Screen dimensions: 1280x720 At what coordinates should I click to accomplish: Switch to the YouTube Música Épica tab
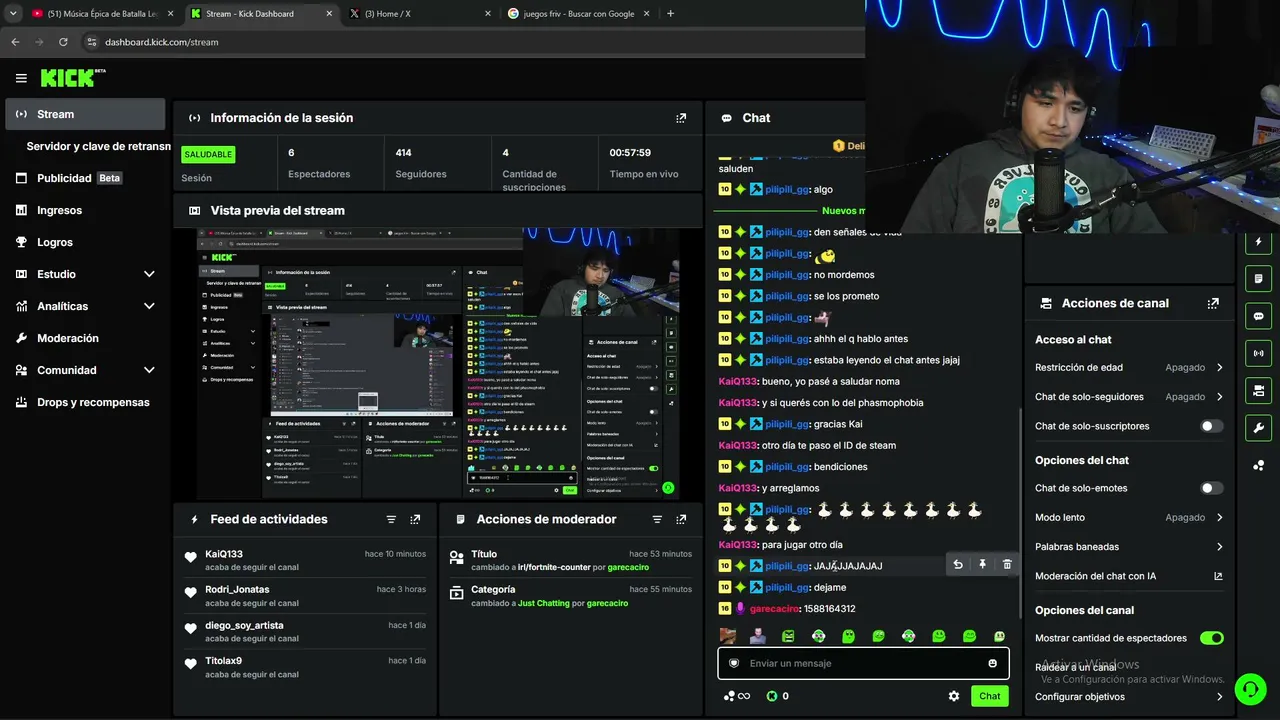click(x=103, y=14)
